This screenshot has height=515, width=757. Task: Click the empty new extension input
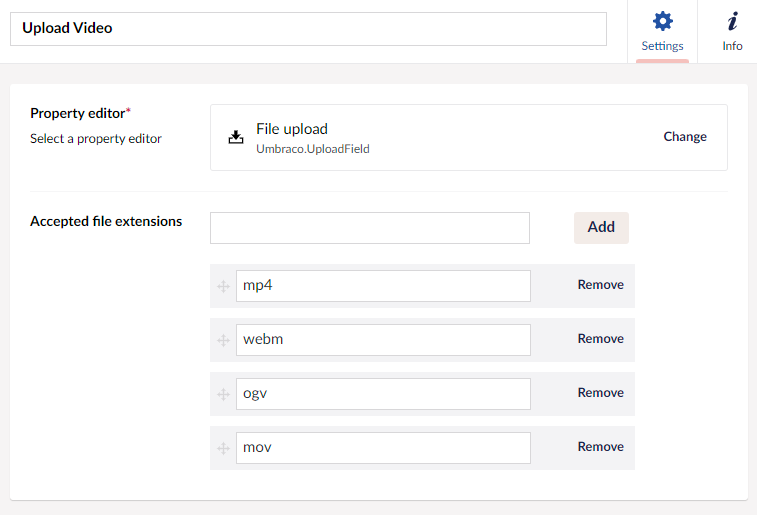(x=369, y=228)
